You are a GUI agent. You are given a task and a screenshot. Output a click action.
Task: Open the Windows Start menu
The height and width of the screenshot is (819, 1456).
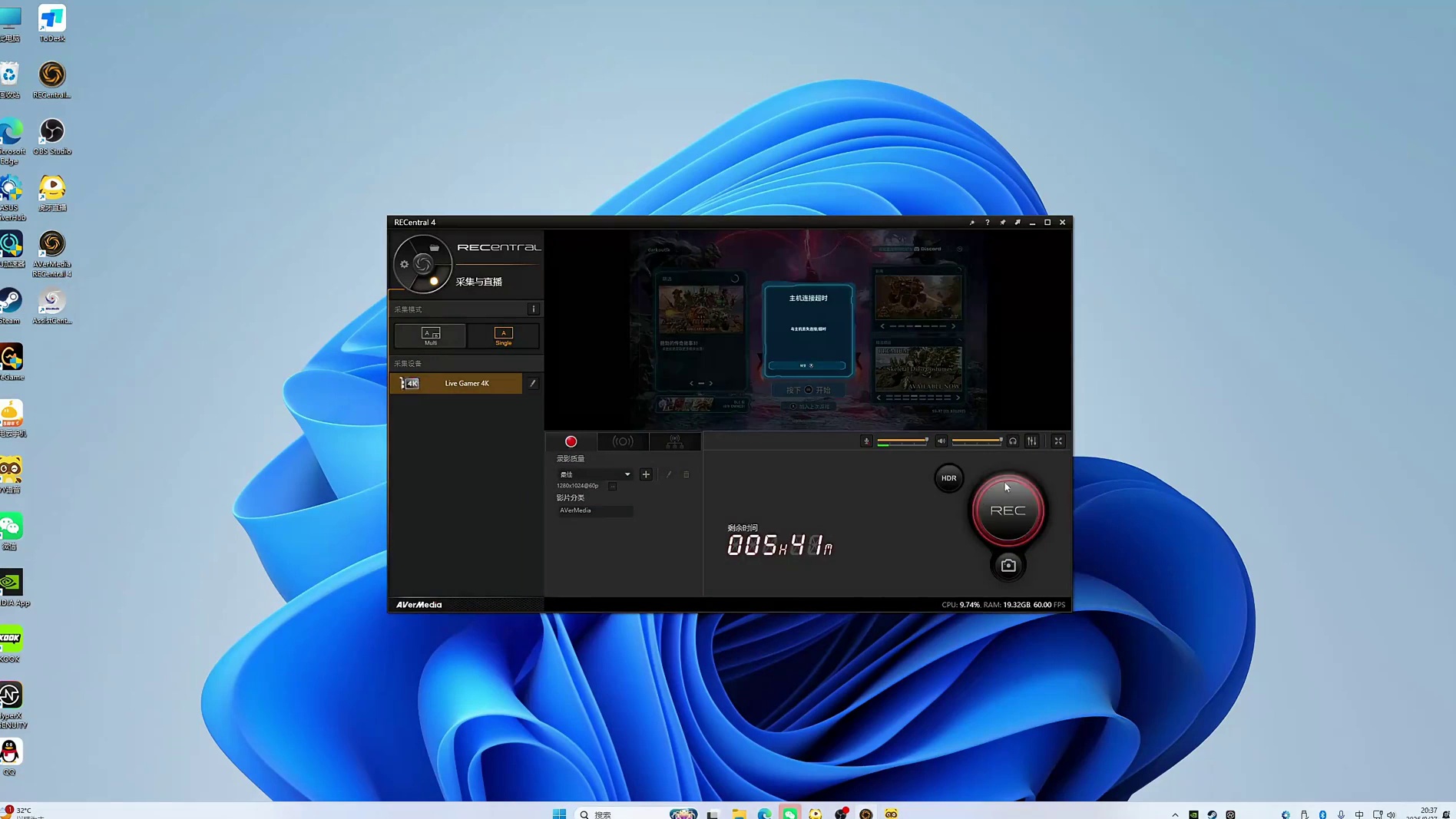(x=559, y=814)
